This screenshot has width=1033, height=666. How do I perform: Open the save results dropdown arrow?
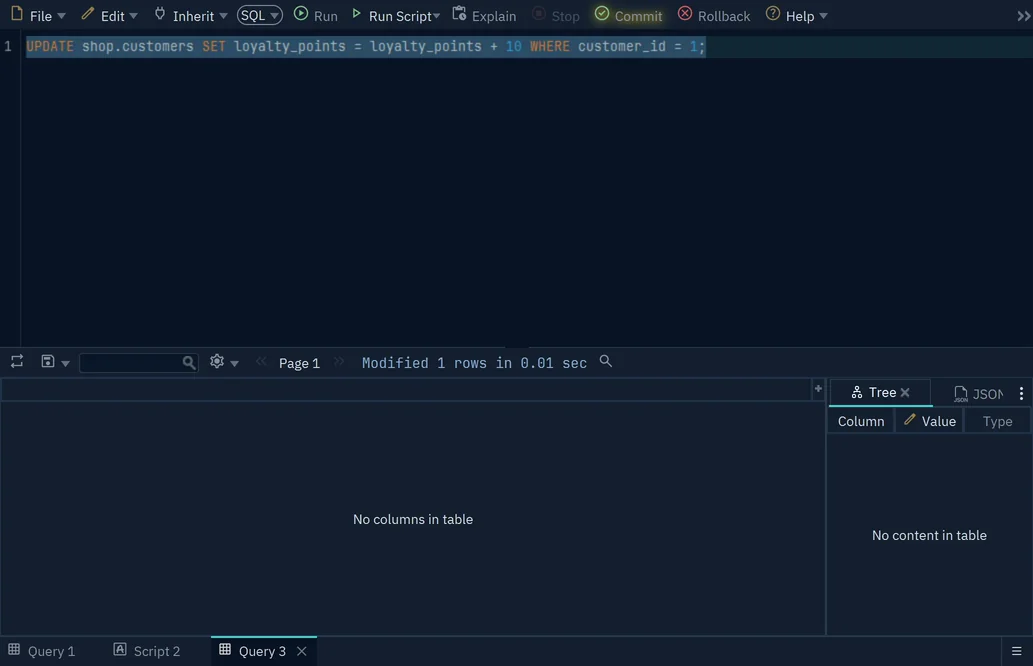[x=65, y=363]
